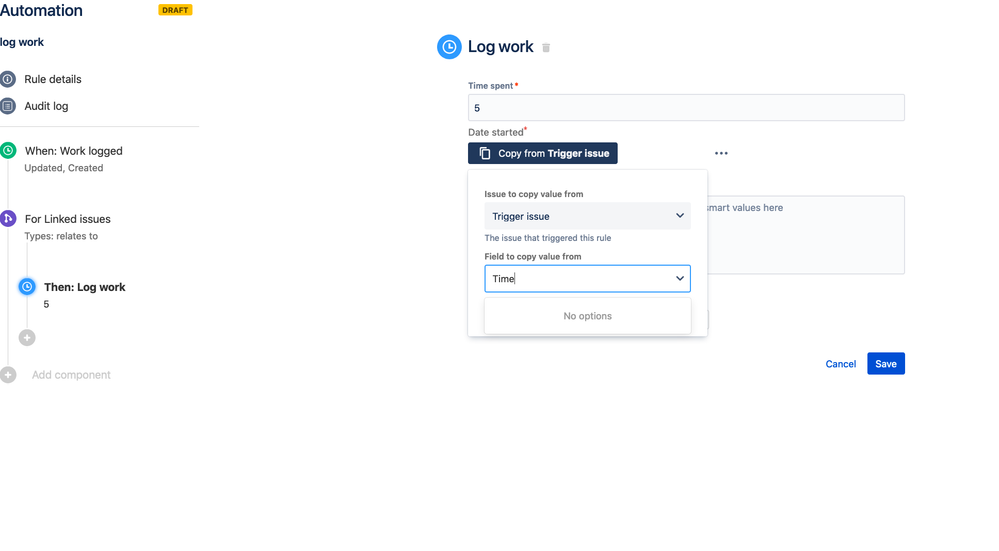
Task: Open the three-dots more options menu
Action: 721,154
